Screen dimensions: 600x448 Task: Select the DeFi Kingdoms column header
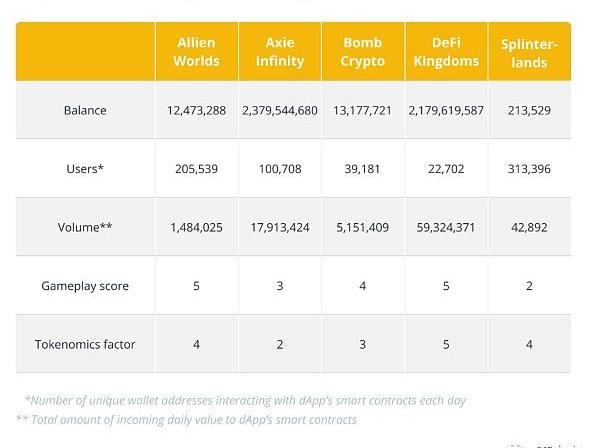click(446, 52)
